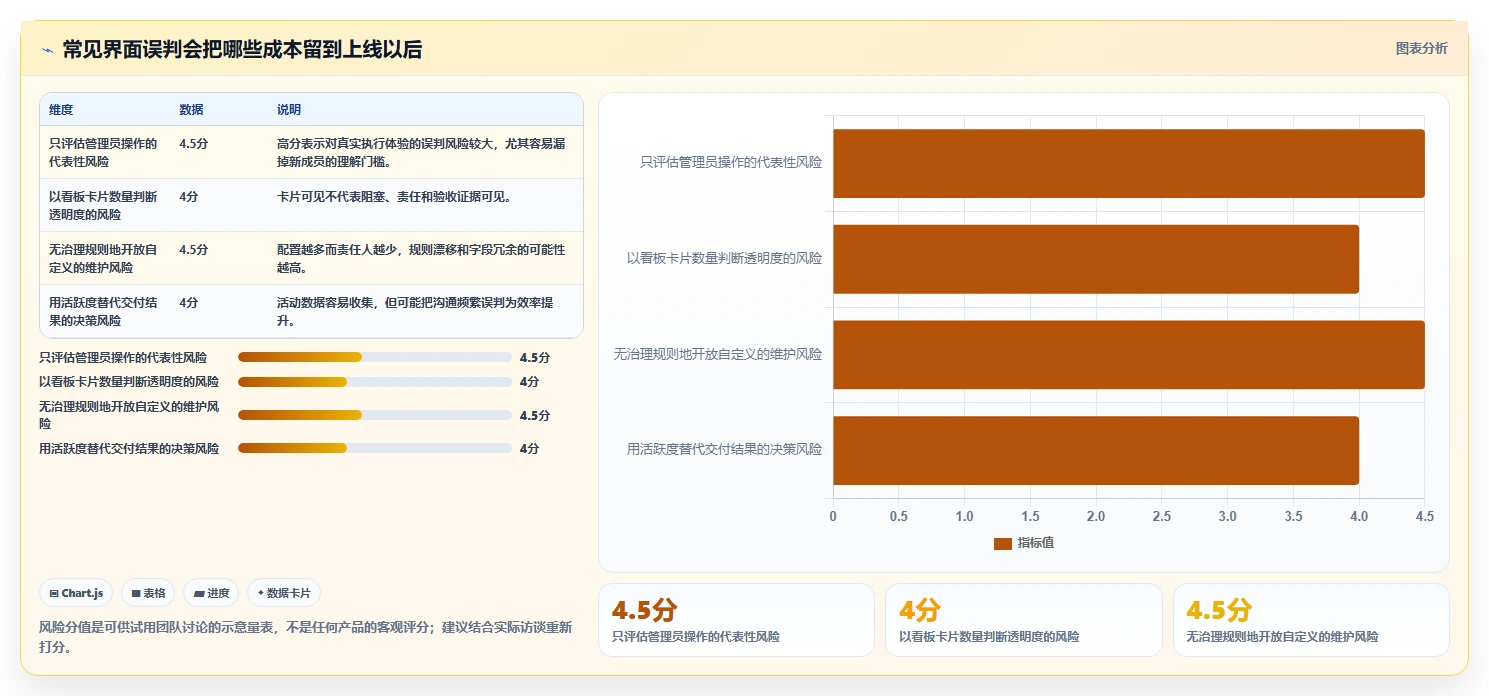1489x696 pixels.
Task: Click progress bar for 只评估管理员操作的代表性风险
Action: click(375, 357)
